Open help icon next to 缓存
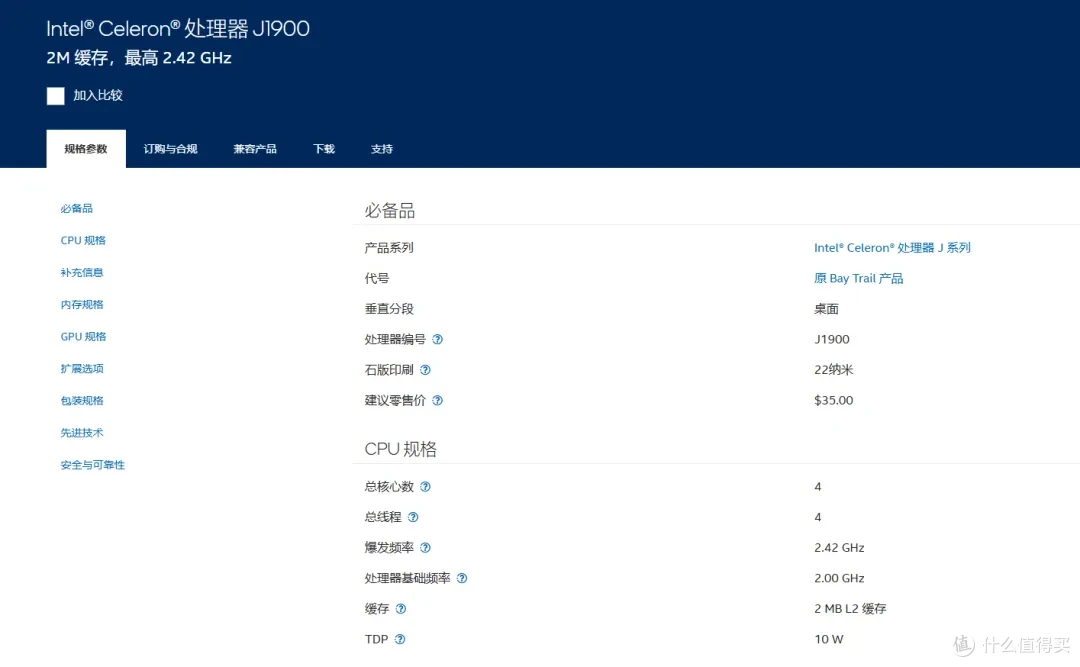Viewport: 1080px width, 667px height. 400,608
